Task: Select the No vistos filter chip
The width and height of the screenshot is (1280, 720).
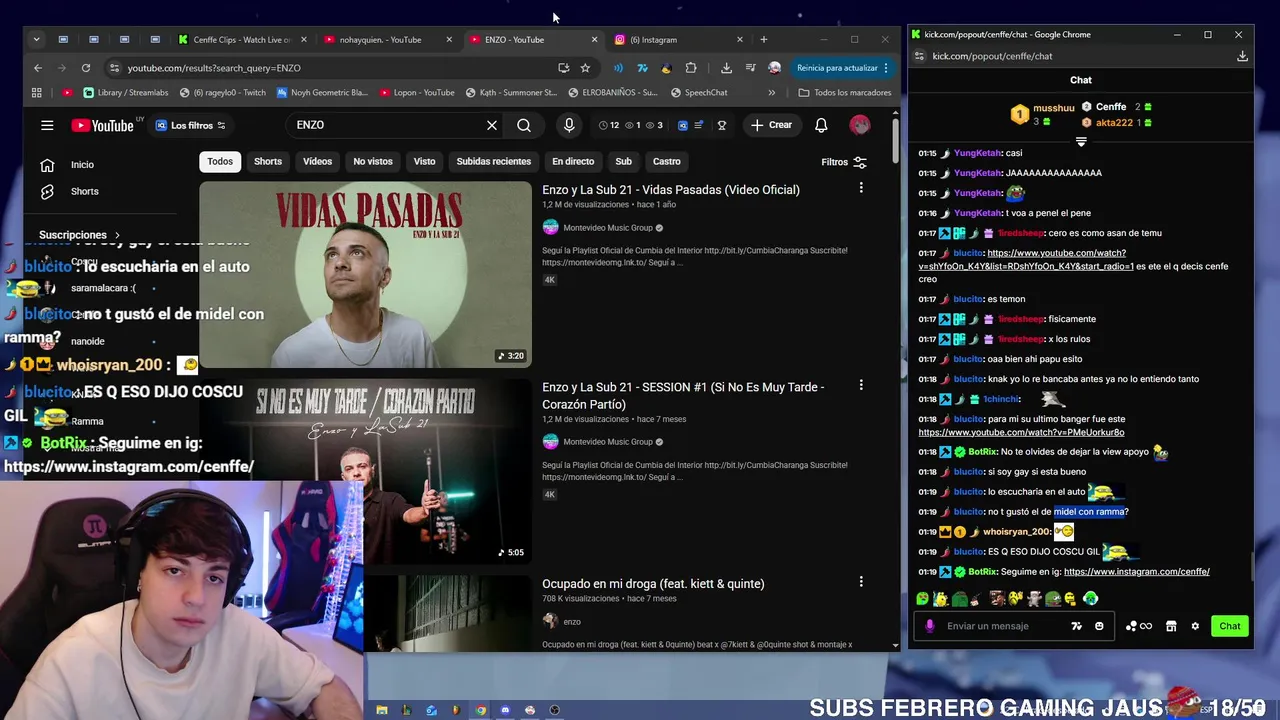Action: tap(373, 161)
